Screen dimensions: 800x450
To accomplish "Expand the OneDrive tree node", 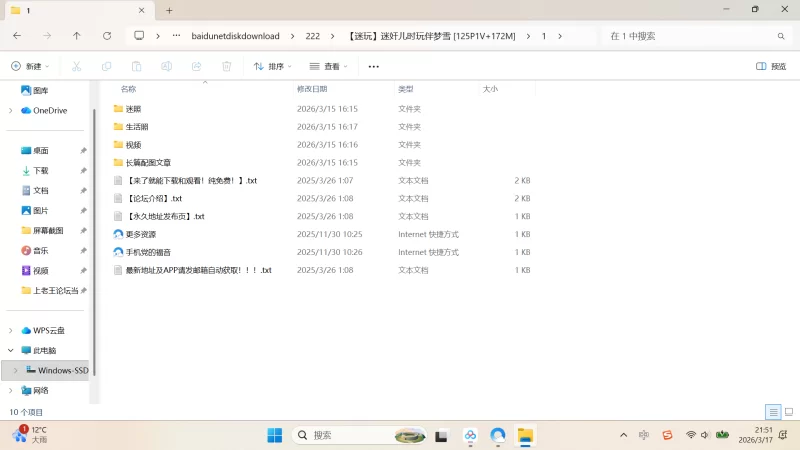I will click(11, 111).
